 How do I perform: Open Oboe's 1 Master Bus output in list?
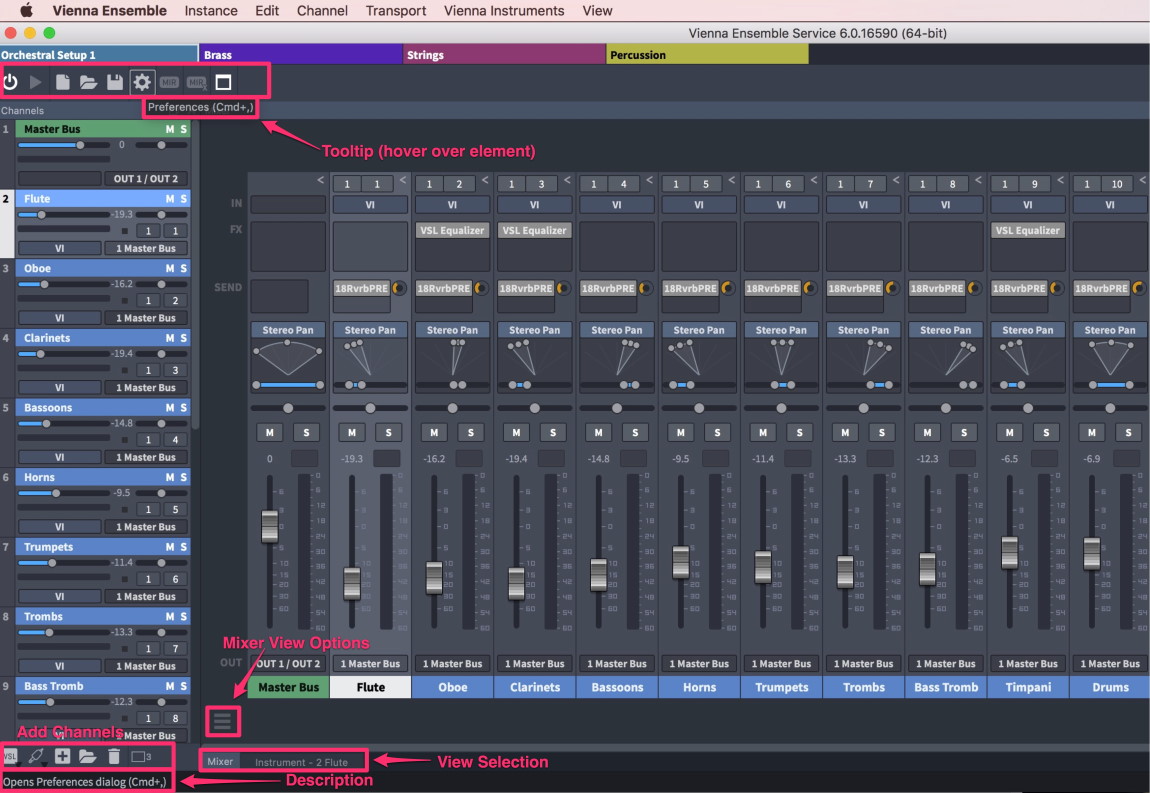pyautogui.click(x=145, y=318)
